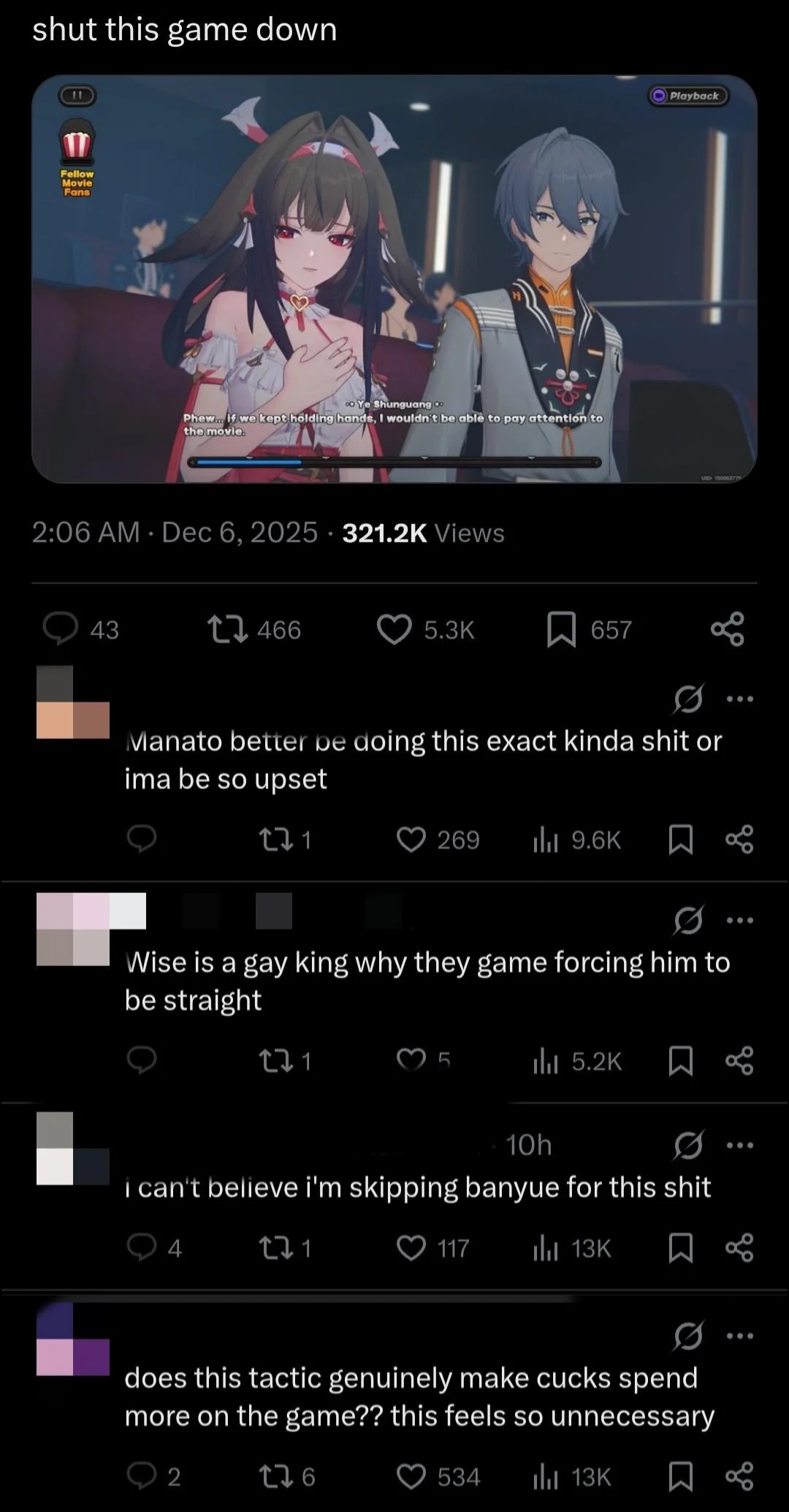
Task: Open more options on banyue reply
Action: point(740,1145)
